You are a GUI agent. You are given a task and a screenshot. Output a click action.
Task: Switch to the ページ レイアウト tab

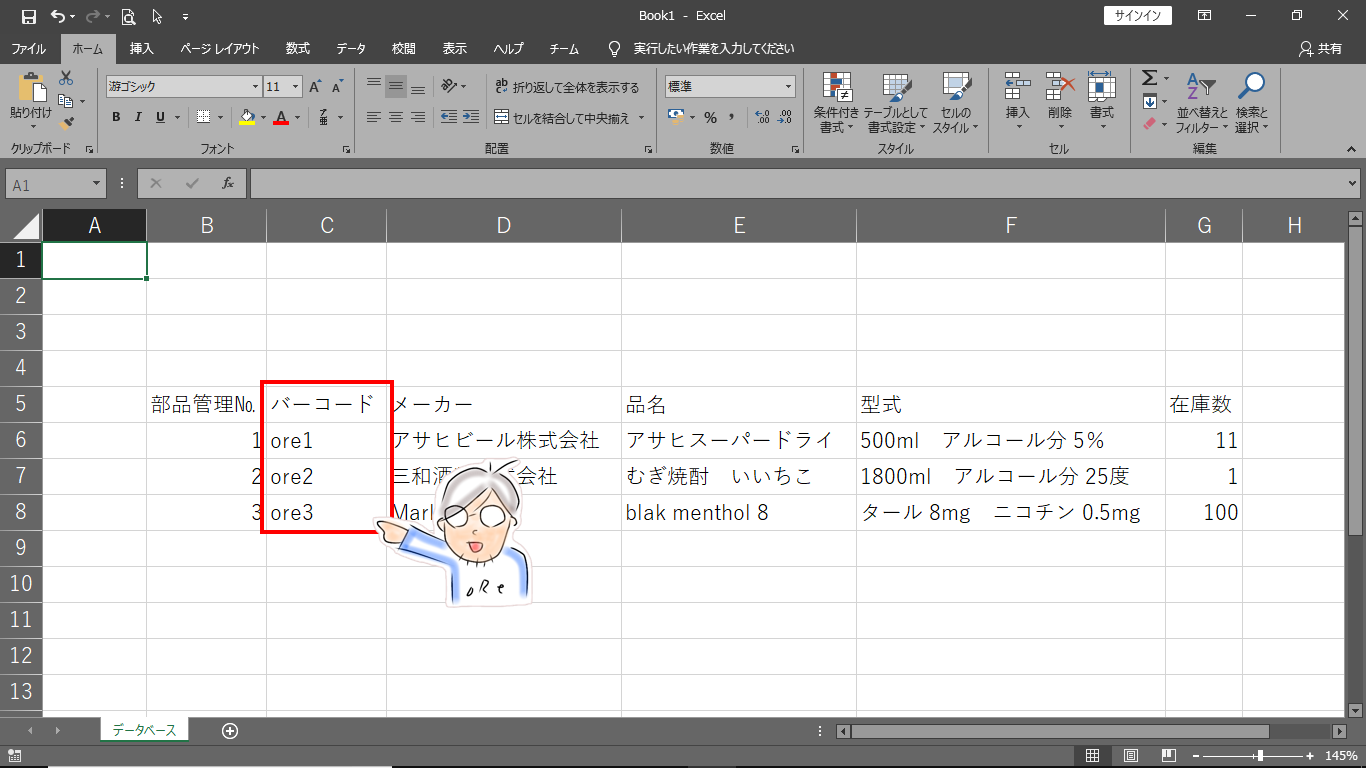220,48
